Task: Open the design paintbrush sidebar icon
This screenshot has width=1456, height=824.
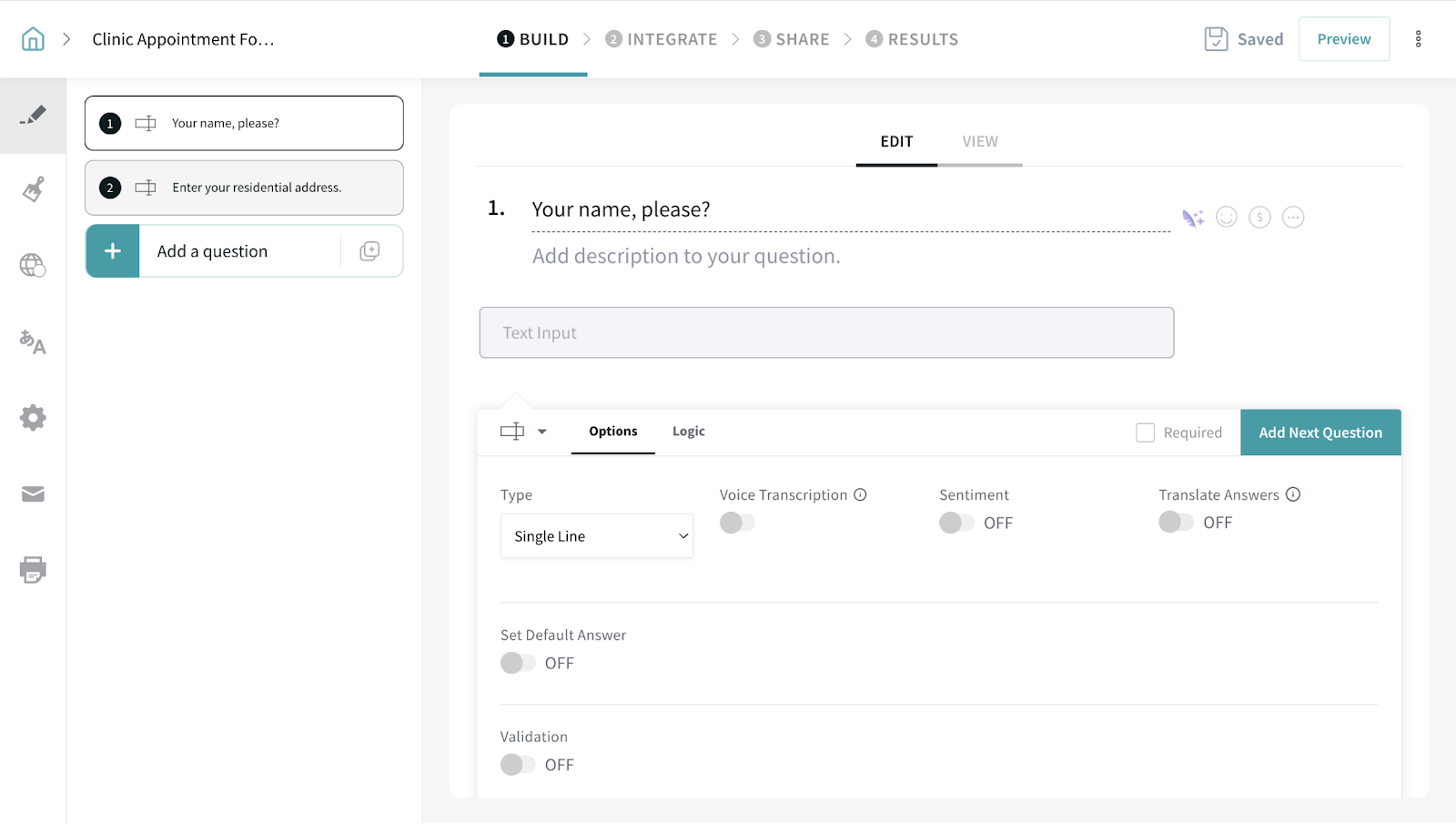Action: (x=33, y=189)
